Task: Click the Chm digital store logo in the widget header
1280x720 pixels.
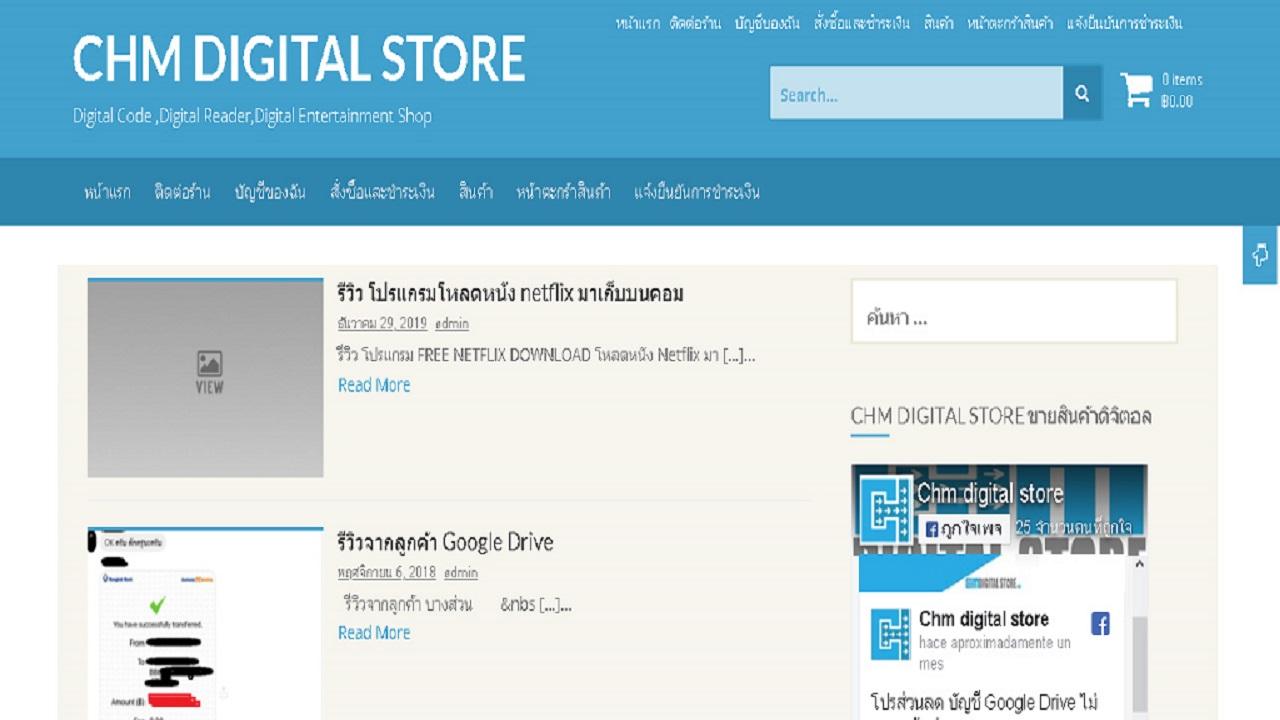Action: click(x=886, y=509)
